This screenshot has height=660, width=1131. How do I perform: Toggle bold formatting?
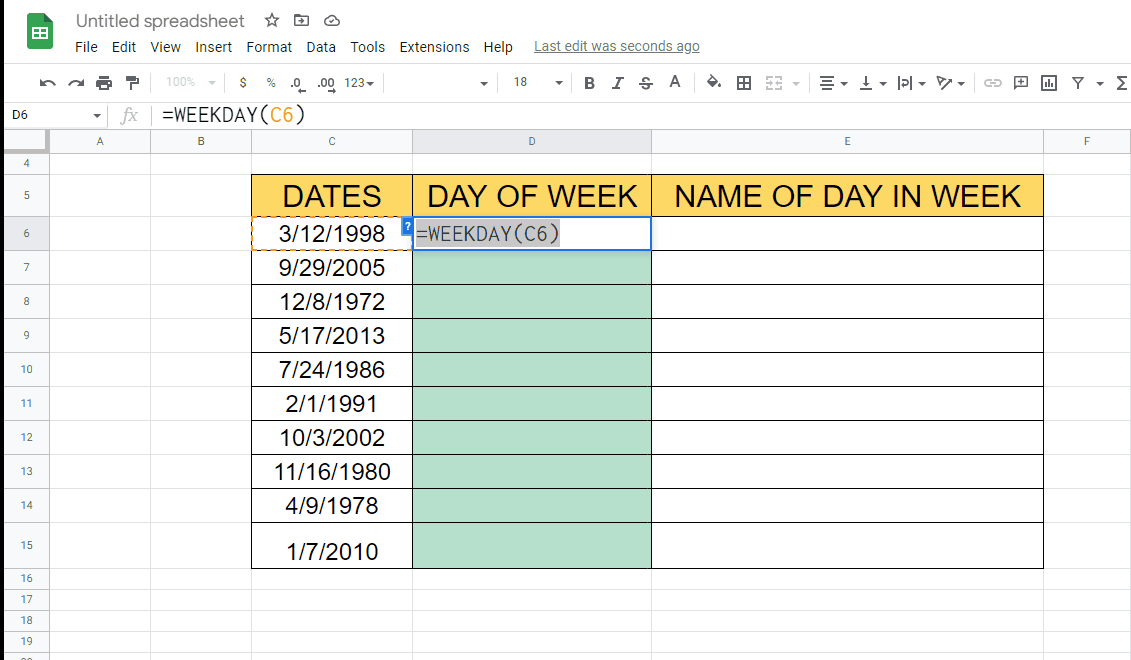click(589, 83)
